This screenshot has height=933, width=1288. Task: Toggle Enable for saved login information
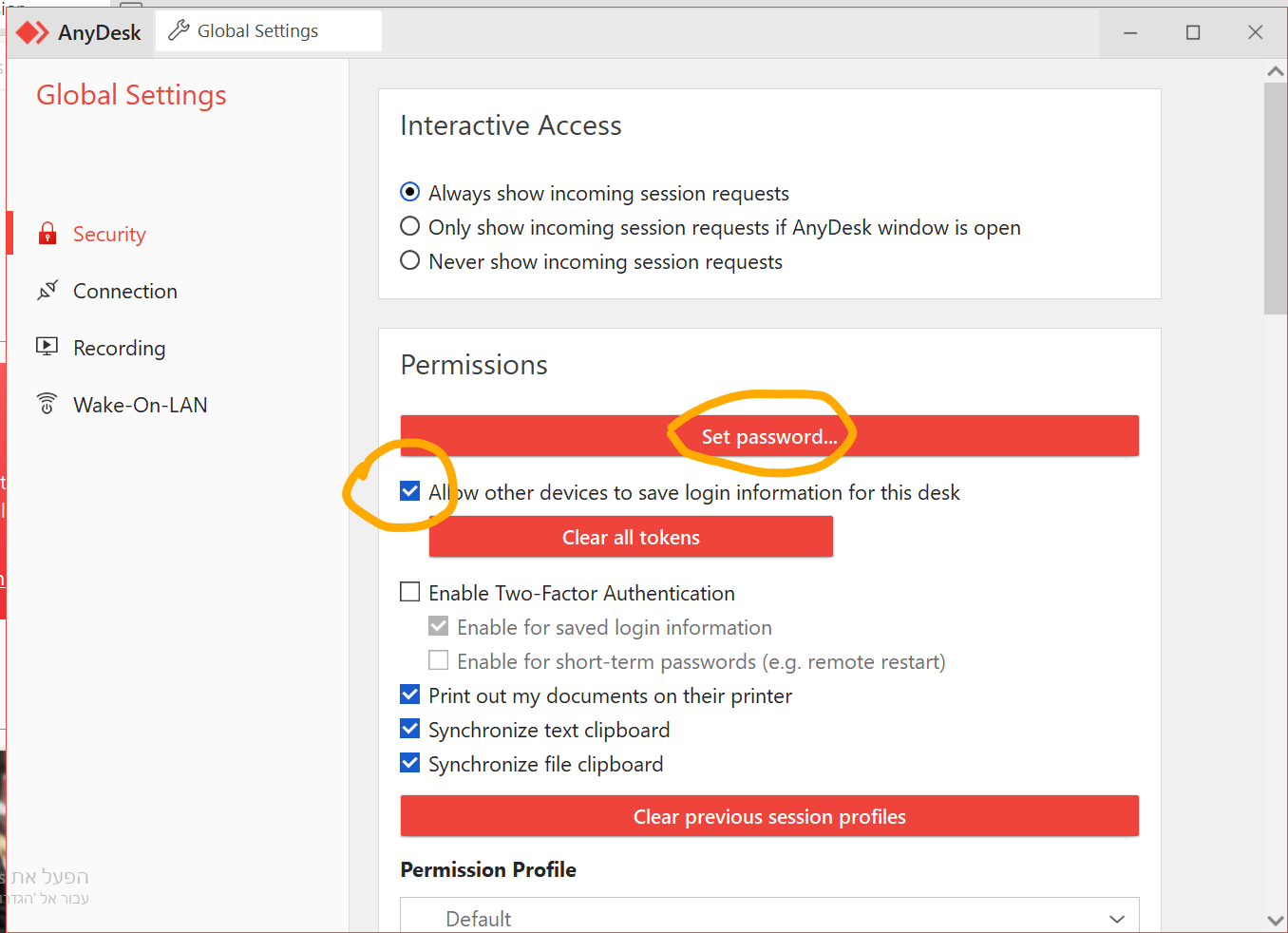pyautogui.click(x=438, y=626)
